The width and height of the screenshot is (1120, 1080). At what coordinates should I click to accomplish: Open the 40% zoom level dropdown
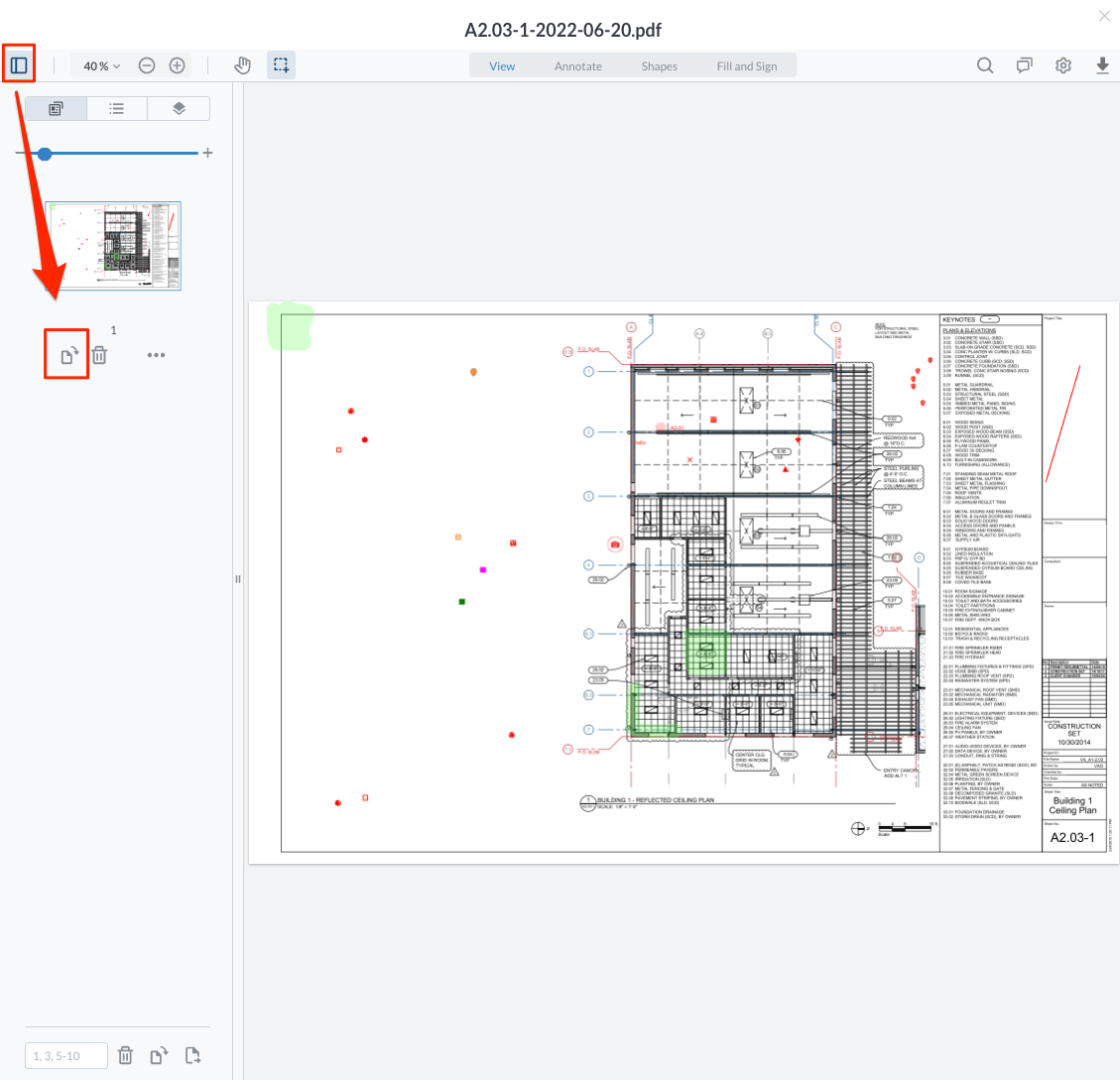tap(101, 65)
